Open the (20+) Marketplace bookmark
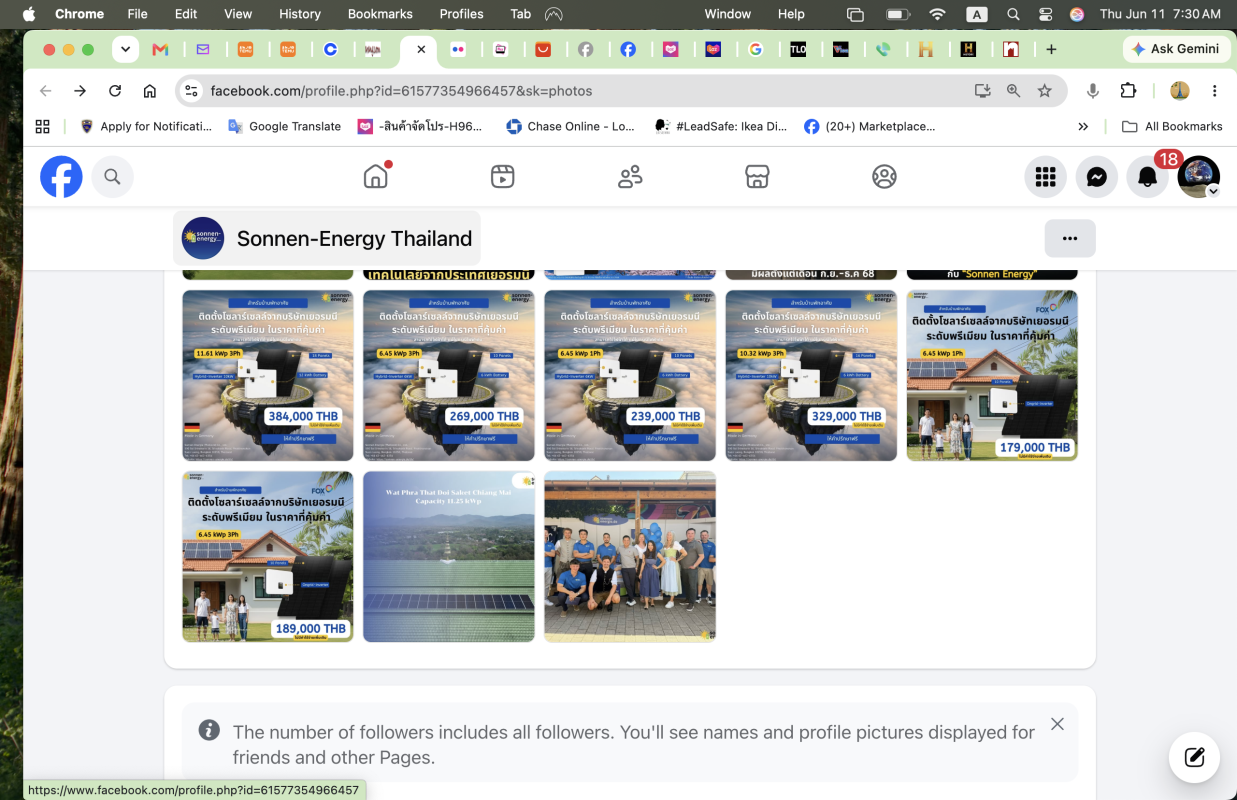1237x800 pixels. click(870, 126)
